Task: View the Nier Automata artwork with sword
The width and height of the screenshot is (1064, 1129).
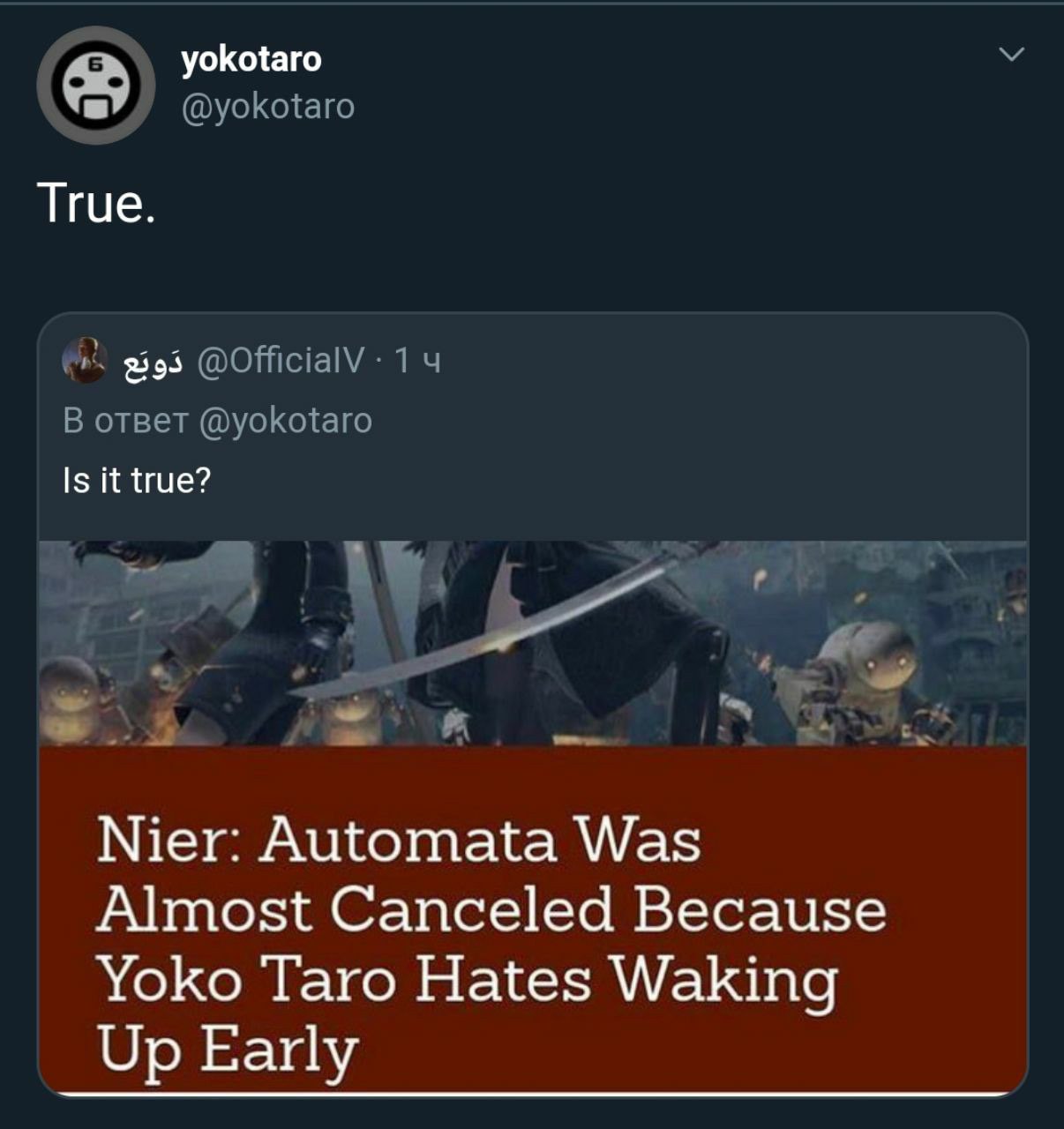Action: point(533,643)
